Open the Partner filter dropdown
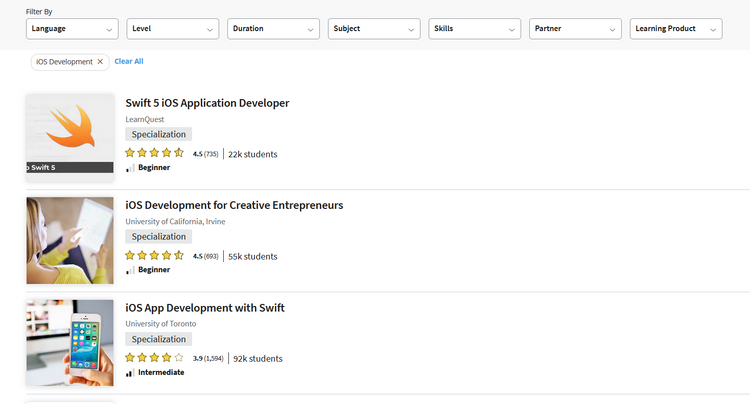750x404 pixels. tap(575, 29)
